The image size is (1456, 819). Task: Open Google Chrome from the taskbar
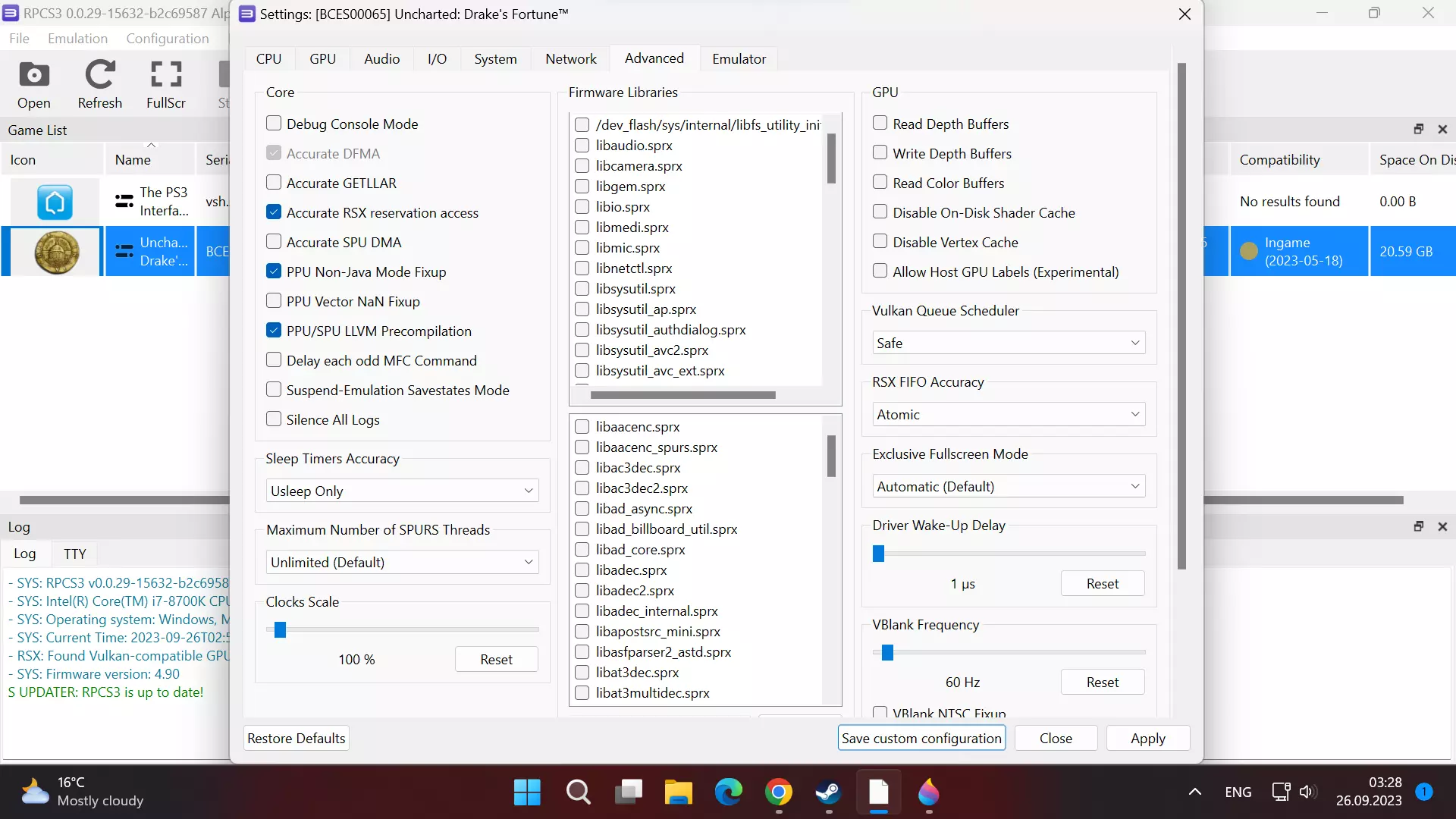(x=779, y=792)
